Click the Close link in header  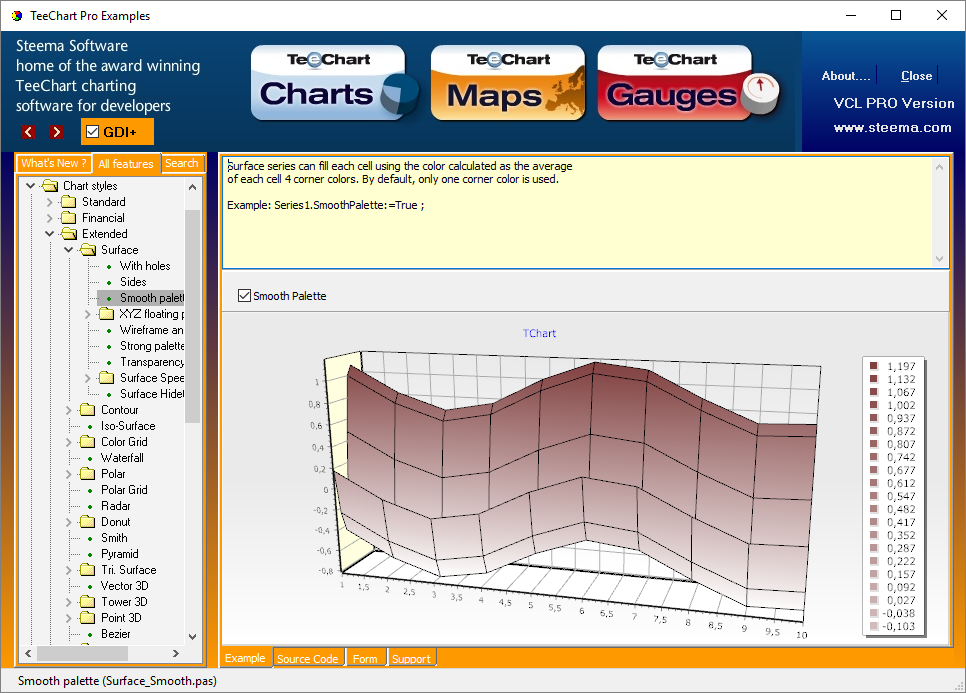click(x=916, y=76)
